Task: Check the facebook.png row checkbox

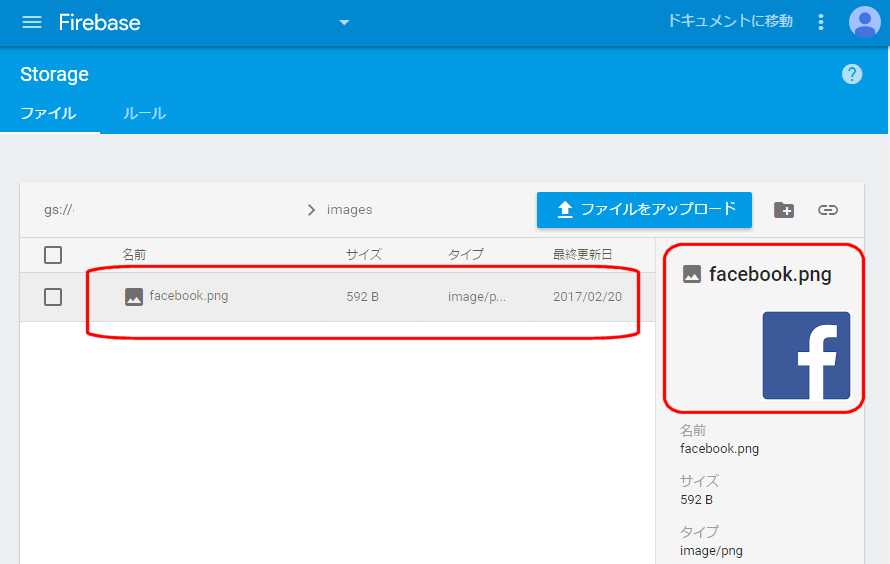Action: [53, 297]
